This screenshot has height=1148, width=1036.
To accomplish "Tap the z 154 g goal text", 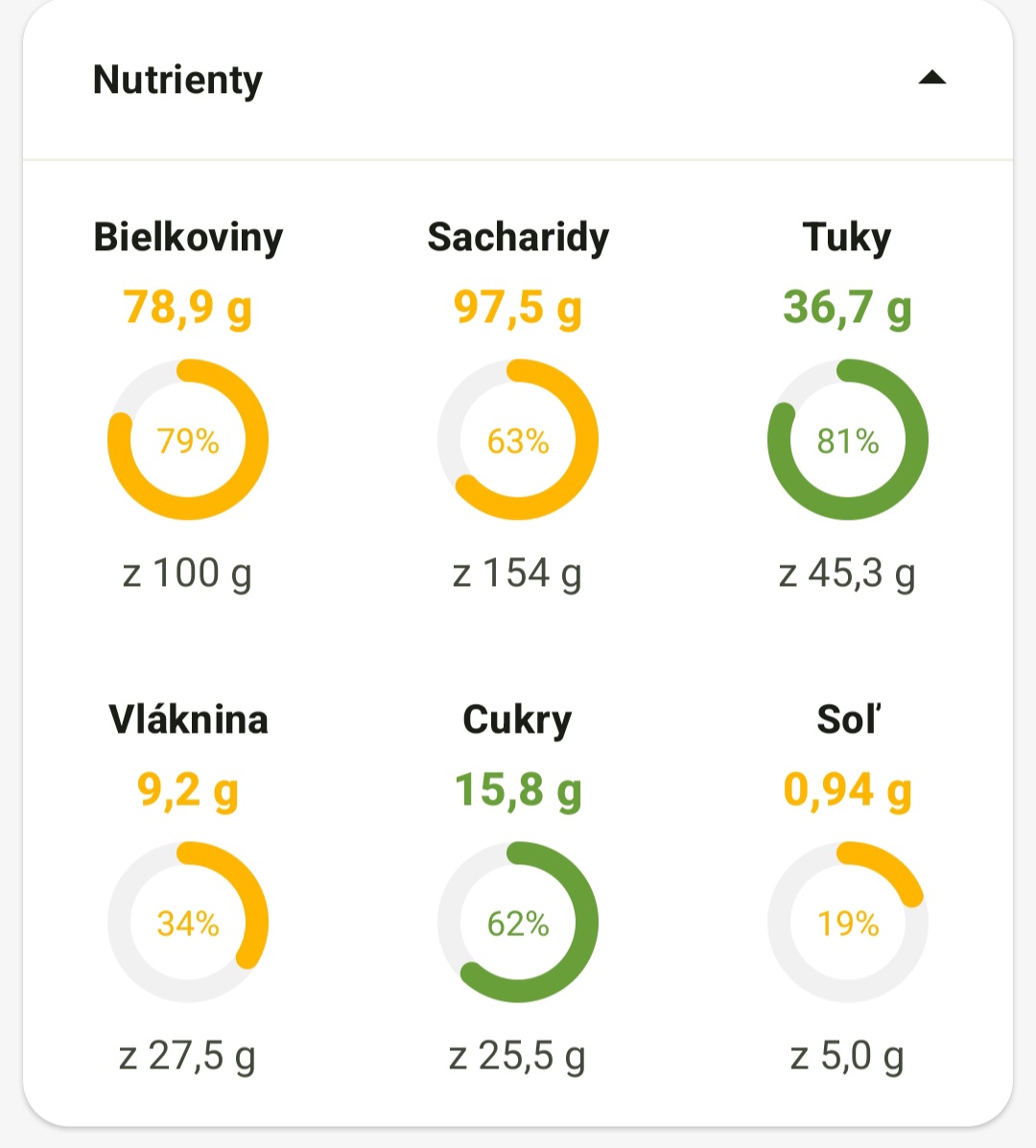I will tap(517, 574).
